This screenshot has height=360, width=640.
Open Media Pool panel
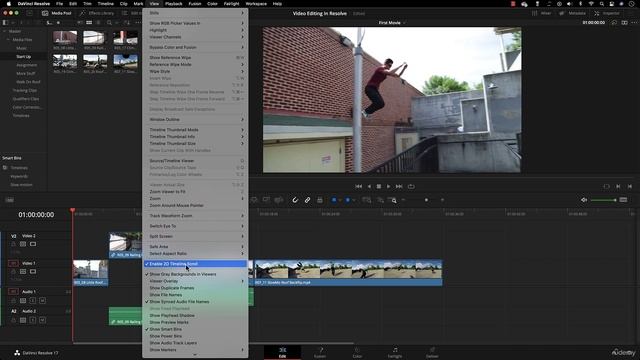click(x=57, y=13)
